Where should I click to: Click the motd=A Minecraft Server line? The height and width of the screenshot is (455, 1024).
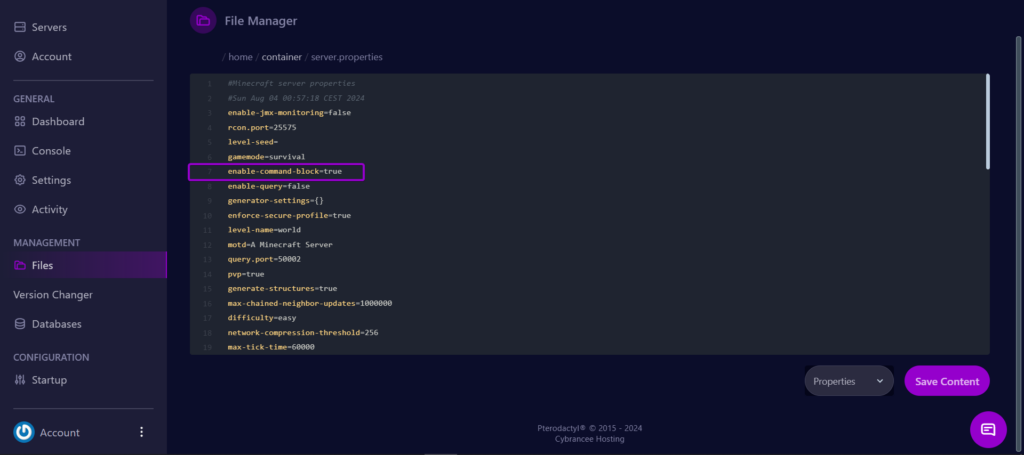pos(280,245)
